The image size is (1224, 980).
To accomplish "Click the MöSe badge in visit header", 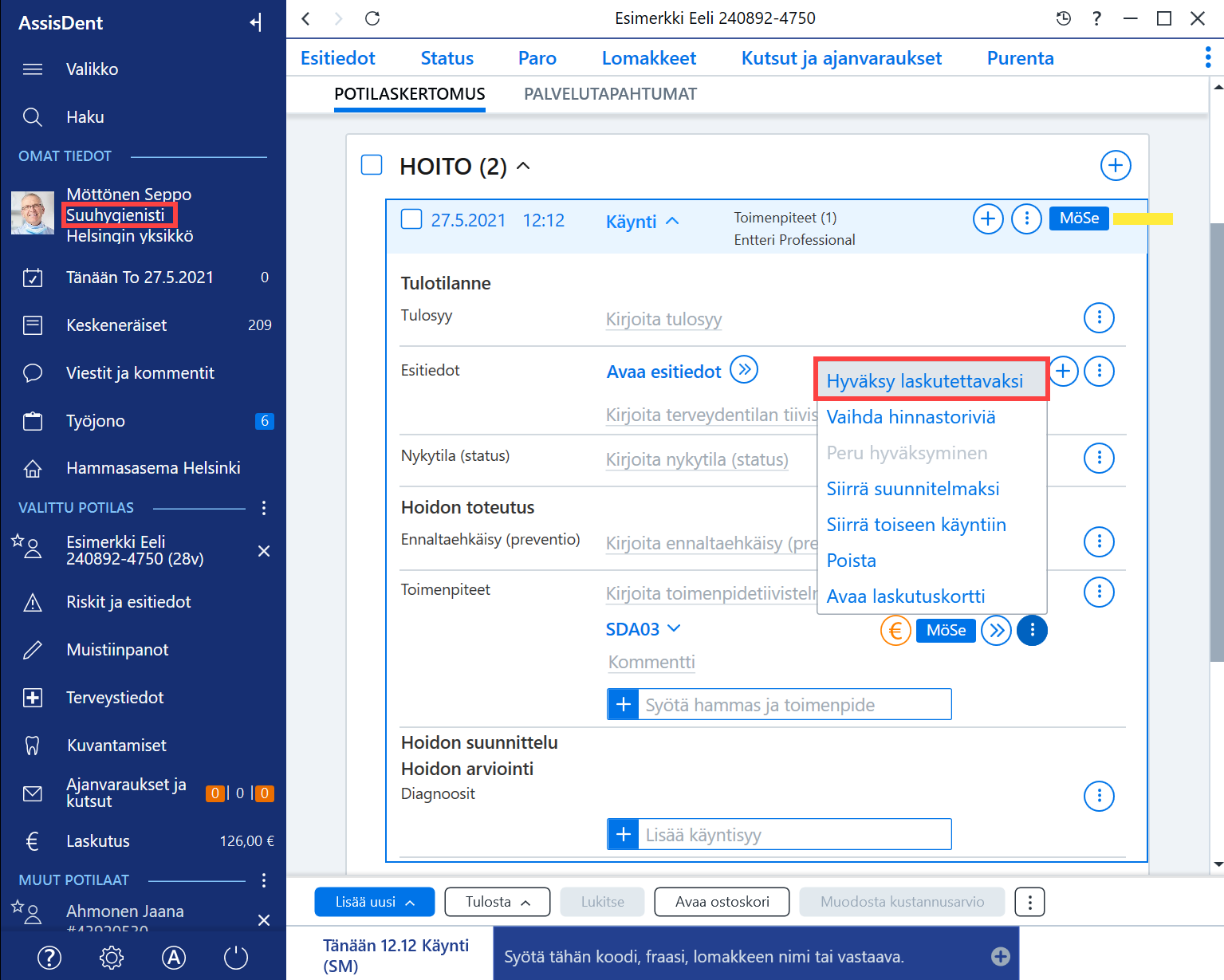I will pyautogui.click(x=1079, y=218).
